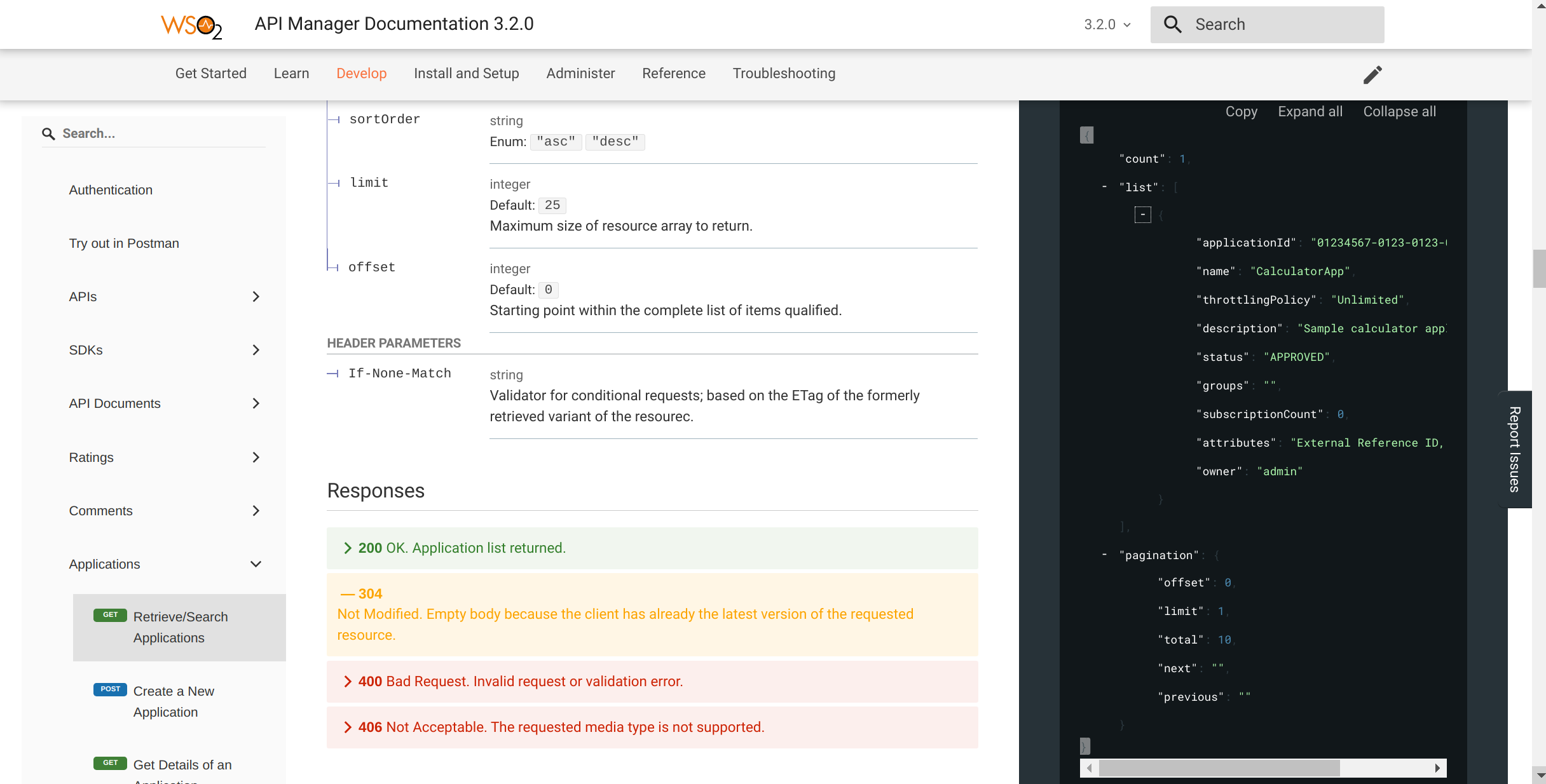The image size is (1546, 784).
Task: Collapse the Applications sidebar section
Action: pos(256,564)
